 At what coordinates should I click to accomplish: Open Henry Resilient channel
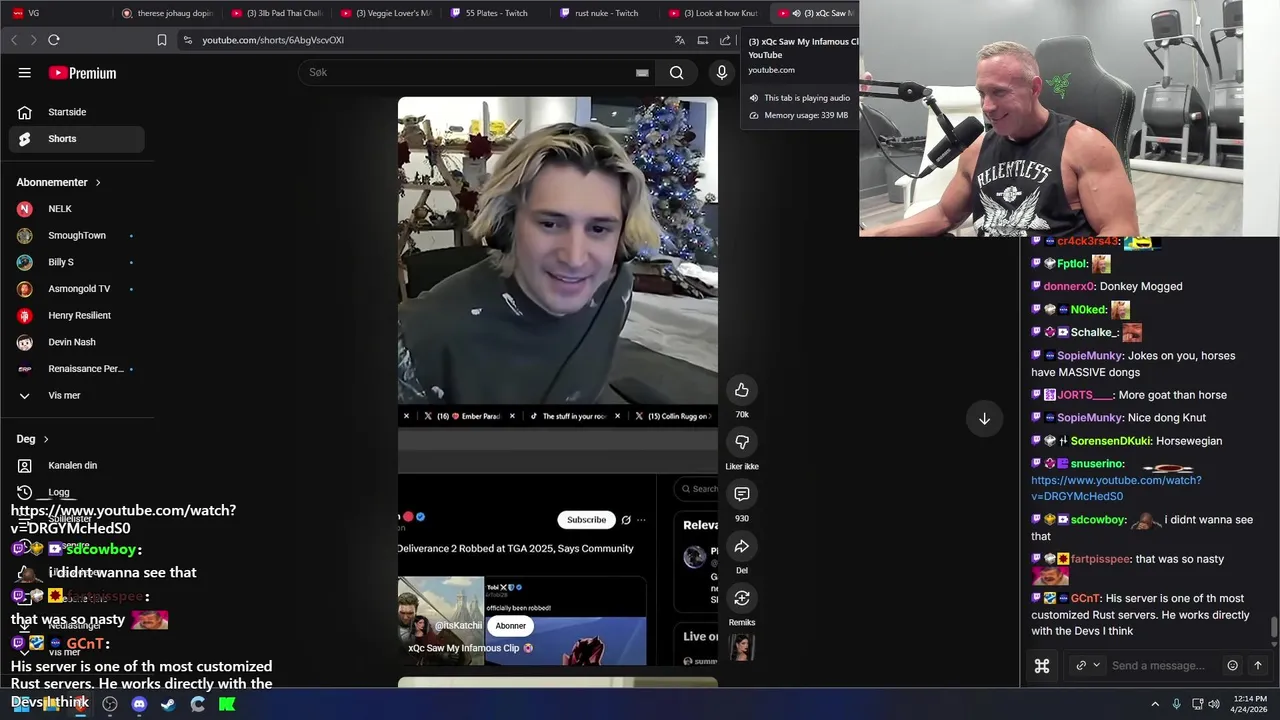click(76, 315)
